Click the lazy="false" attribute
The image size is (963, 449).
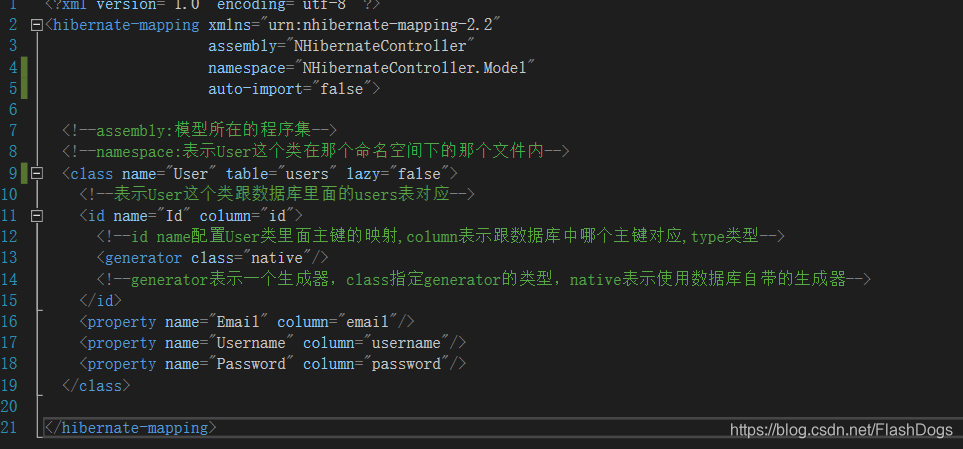[398, 174]
